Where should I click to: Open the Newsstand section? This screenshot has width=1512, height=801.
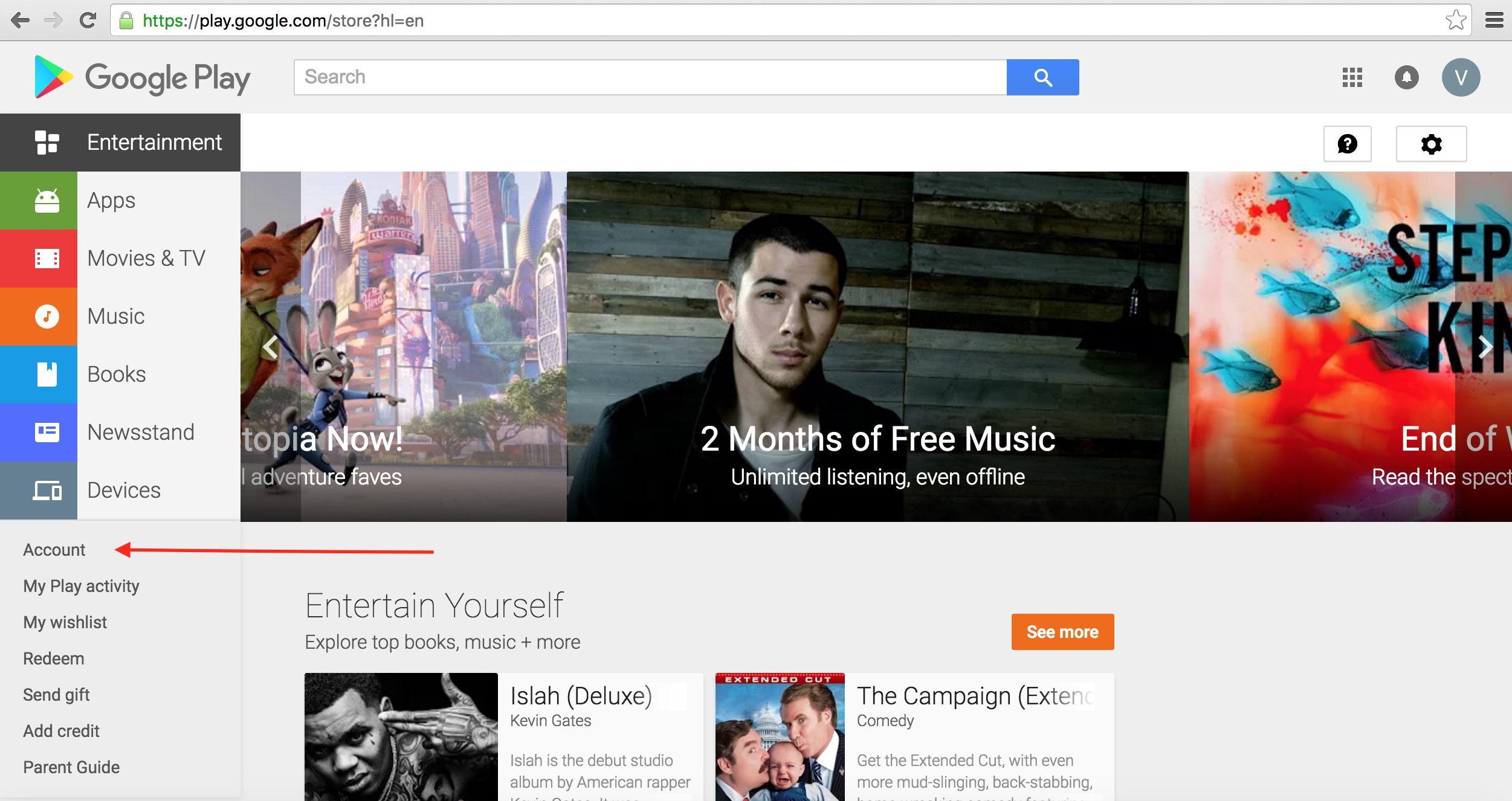(x=120, y=433)
